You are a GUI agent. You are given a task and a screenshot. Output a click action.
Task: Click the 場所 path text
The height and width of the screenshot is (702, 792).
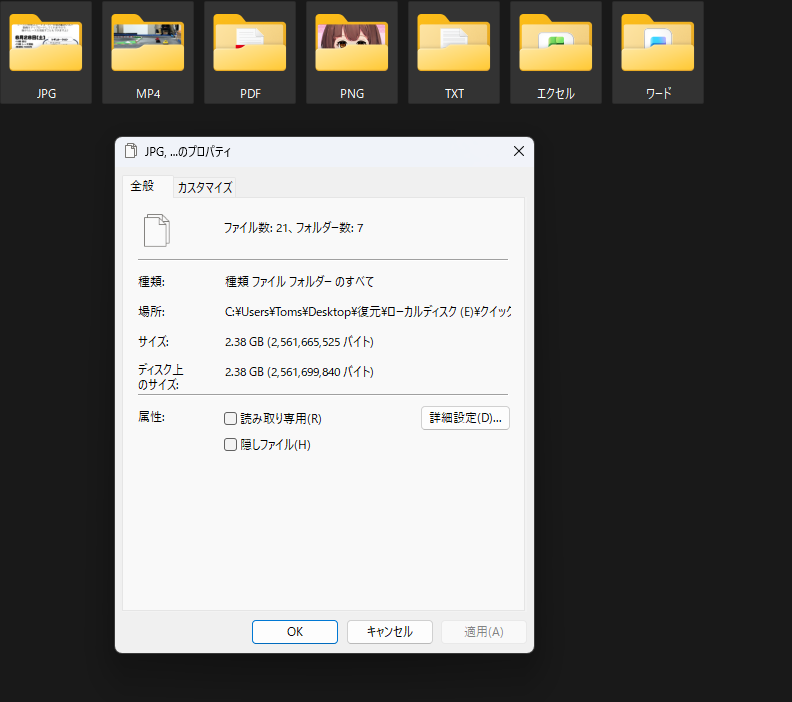click(x=367, y=312)
